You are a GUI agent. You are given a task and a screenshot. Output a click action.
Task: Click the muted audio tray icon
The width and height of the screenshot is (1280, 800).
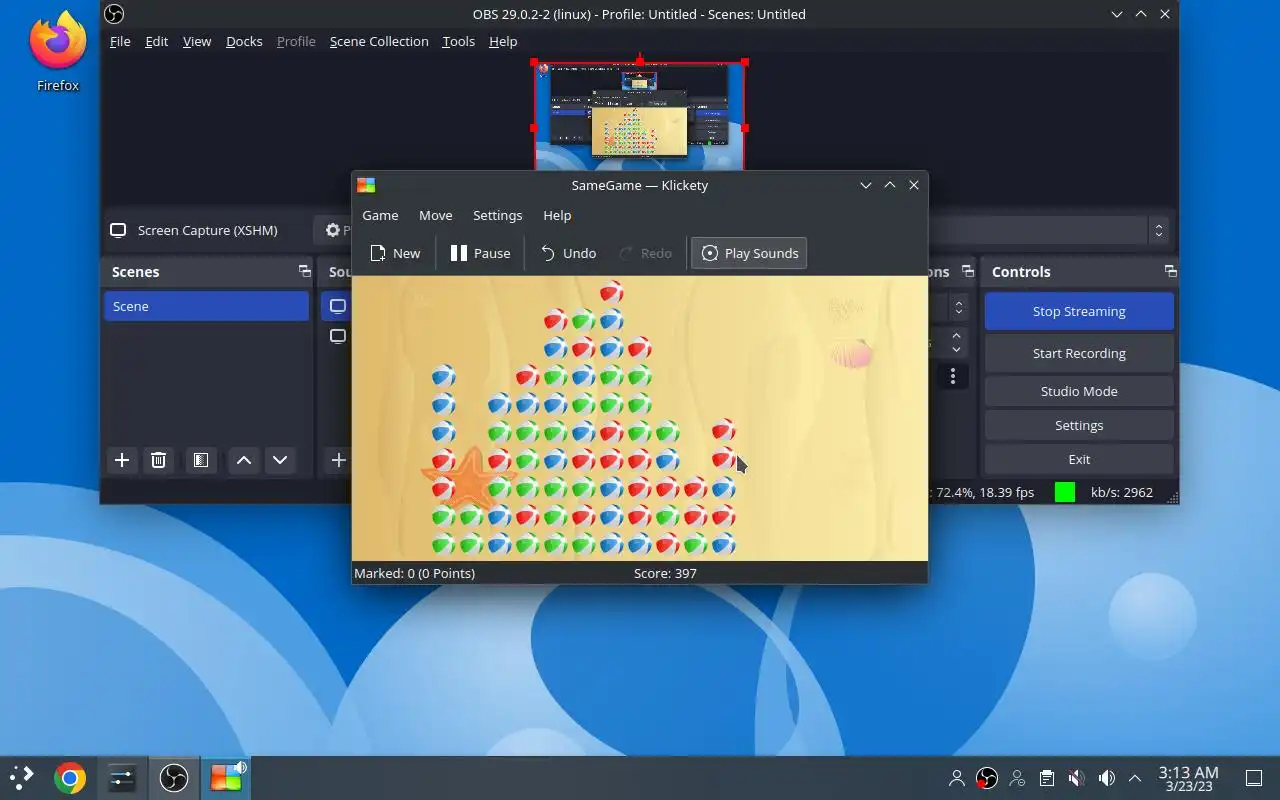pos(1076,778)
